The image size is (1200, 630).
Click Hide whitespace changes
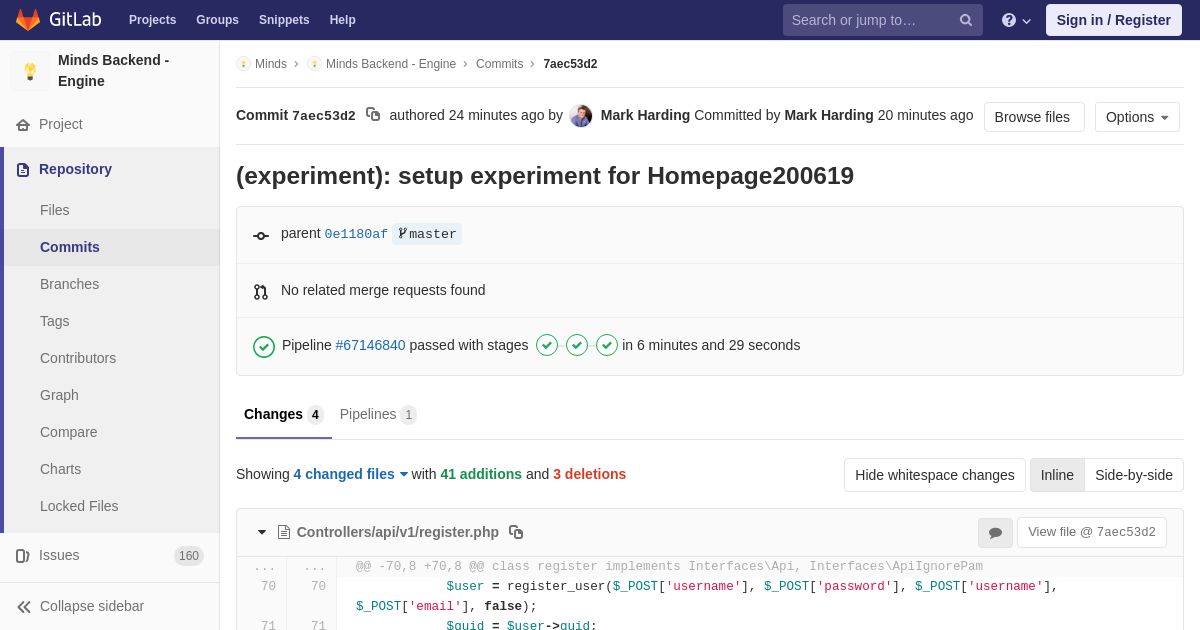(x=935, y=475)
